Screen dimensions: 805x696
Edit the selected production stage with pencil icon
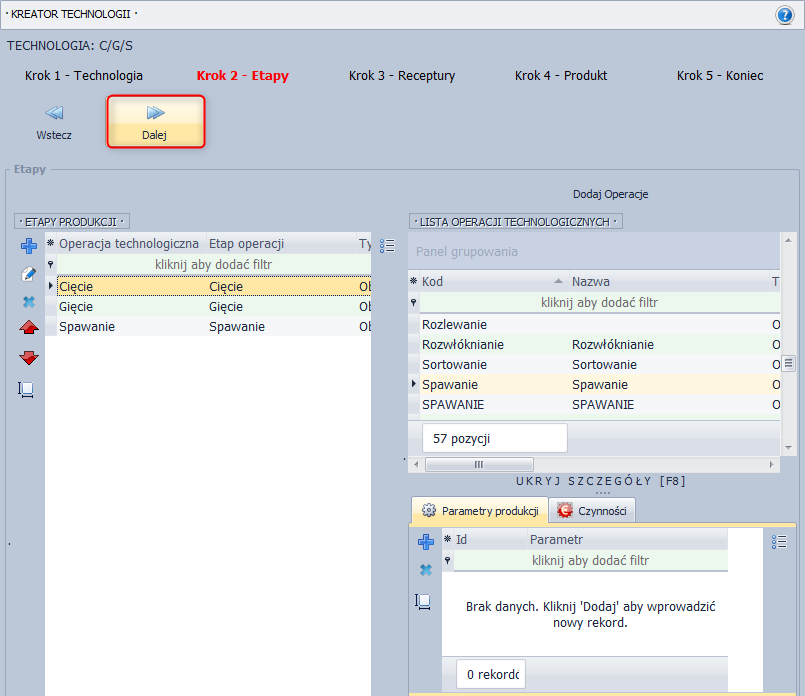tap(28, 274)
